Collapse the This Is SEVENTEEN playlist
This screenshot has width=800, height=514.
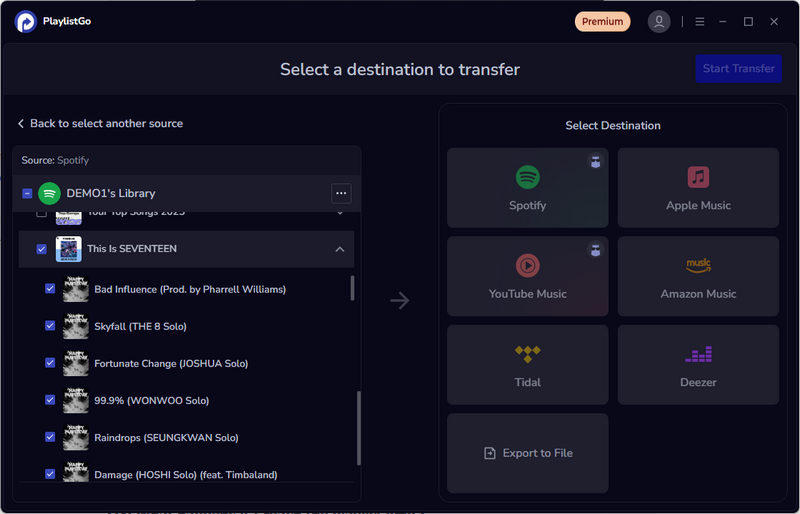339,249
